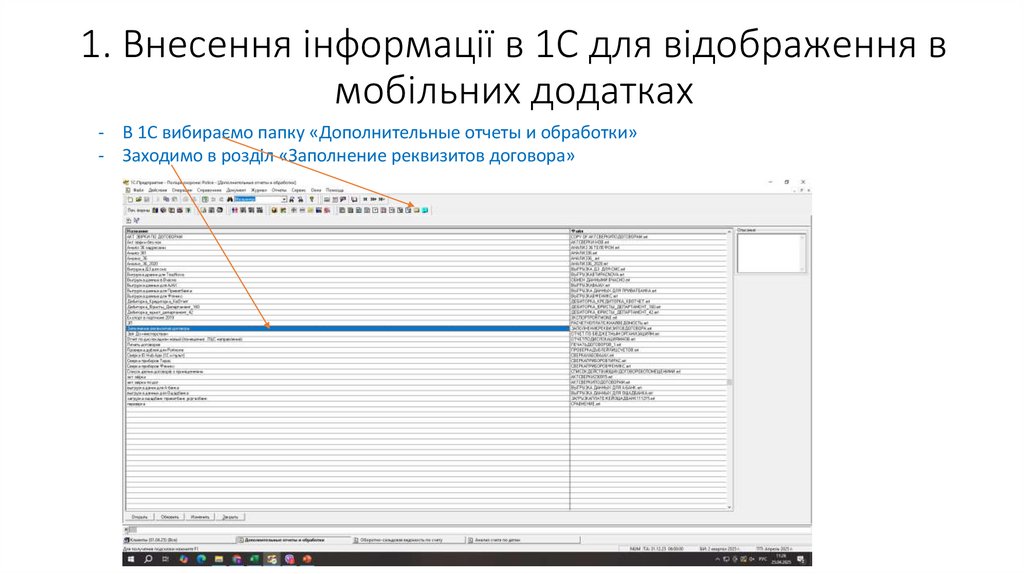
Task: Click the Печ. формы toolbar label
Action: tap(139, 210)
